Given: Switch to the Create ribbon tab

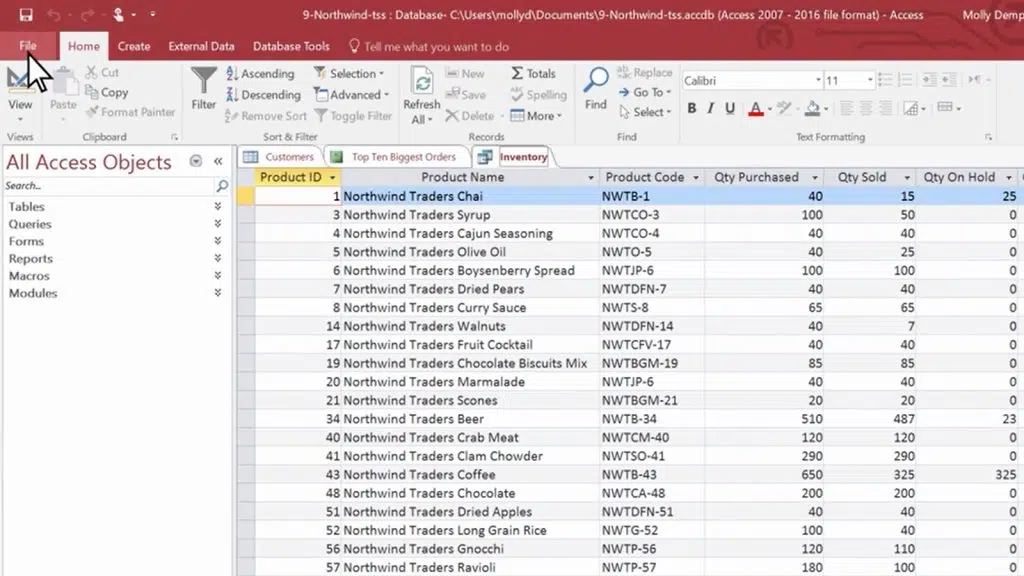Looking at the screenshot, I should tap(134, 46).
